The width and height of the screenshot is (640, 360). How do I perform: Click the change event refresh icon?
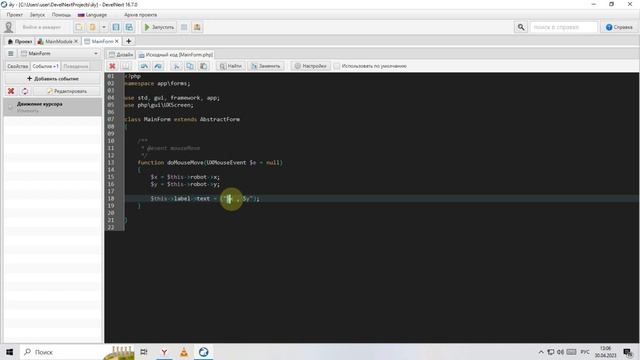click(x=25, y=91)
